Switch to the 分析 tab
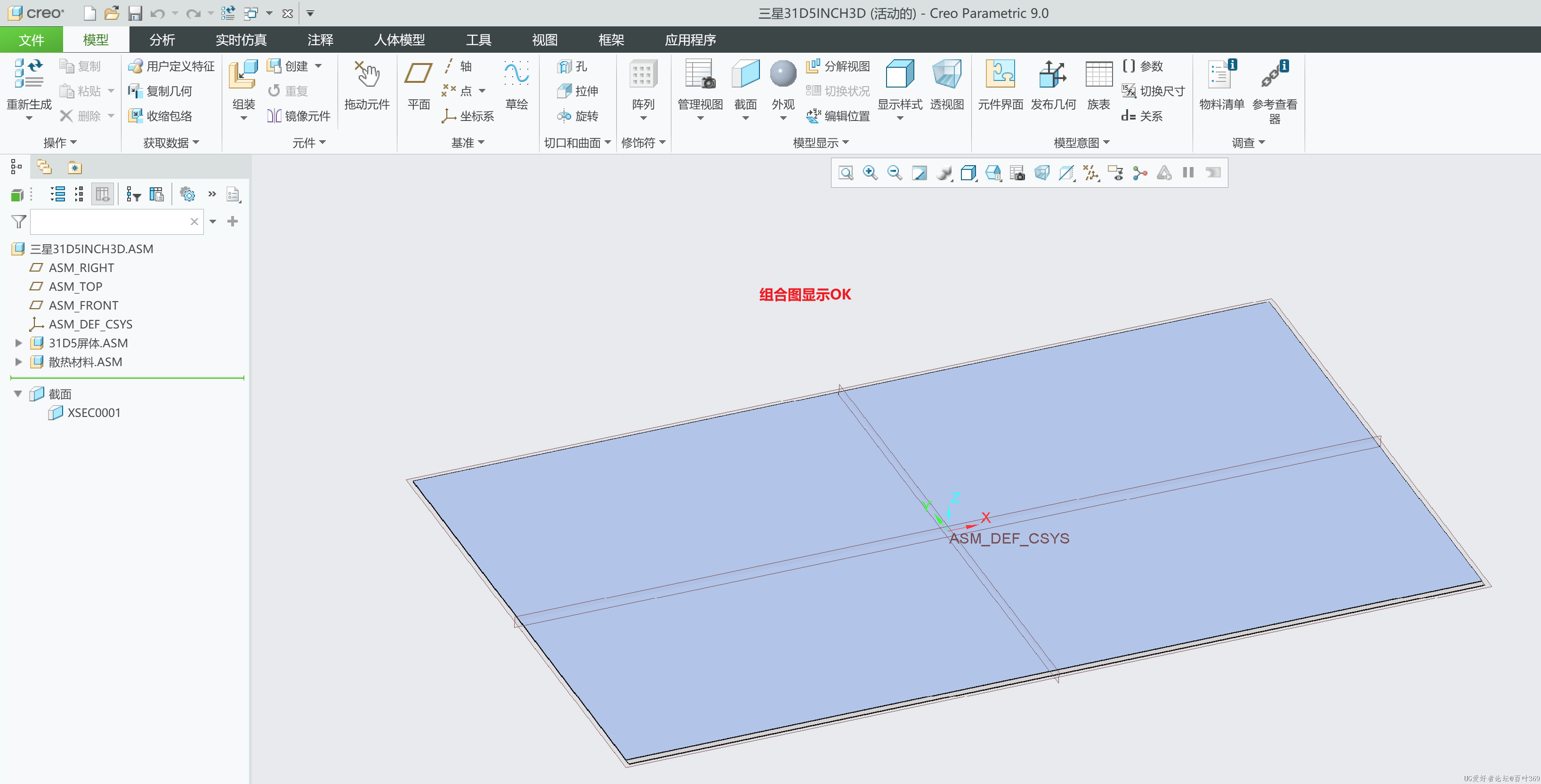The image size is (1541, 784). tap(162, 40)
